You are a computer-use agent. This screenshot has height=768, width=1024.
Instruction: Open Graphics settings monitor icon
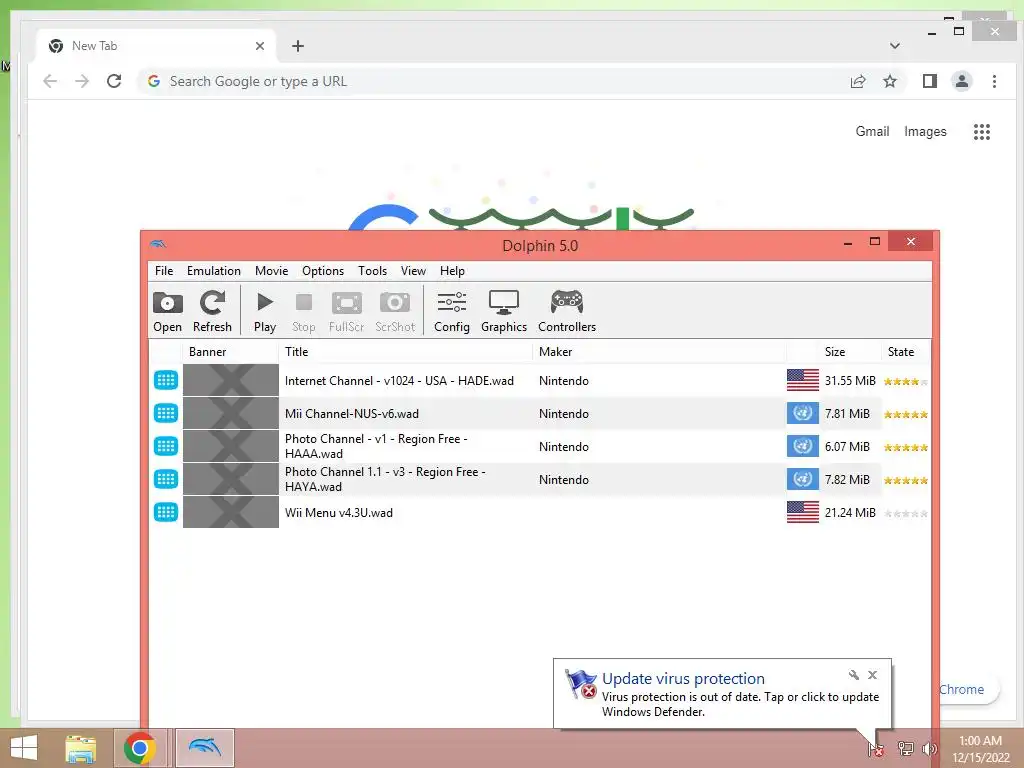(504, 311)
